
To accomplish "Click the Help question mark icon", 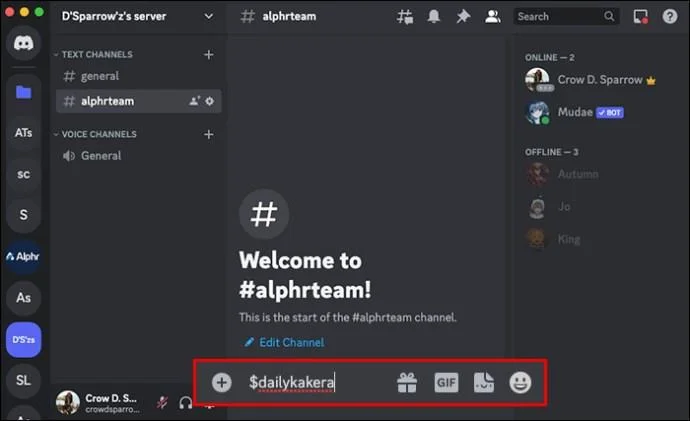I will (x=670, y=16).
